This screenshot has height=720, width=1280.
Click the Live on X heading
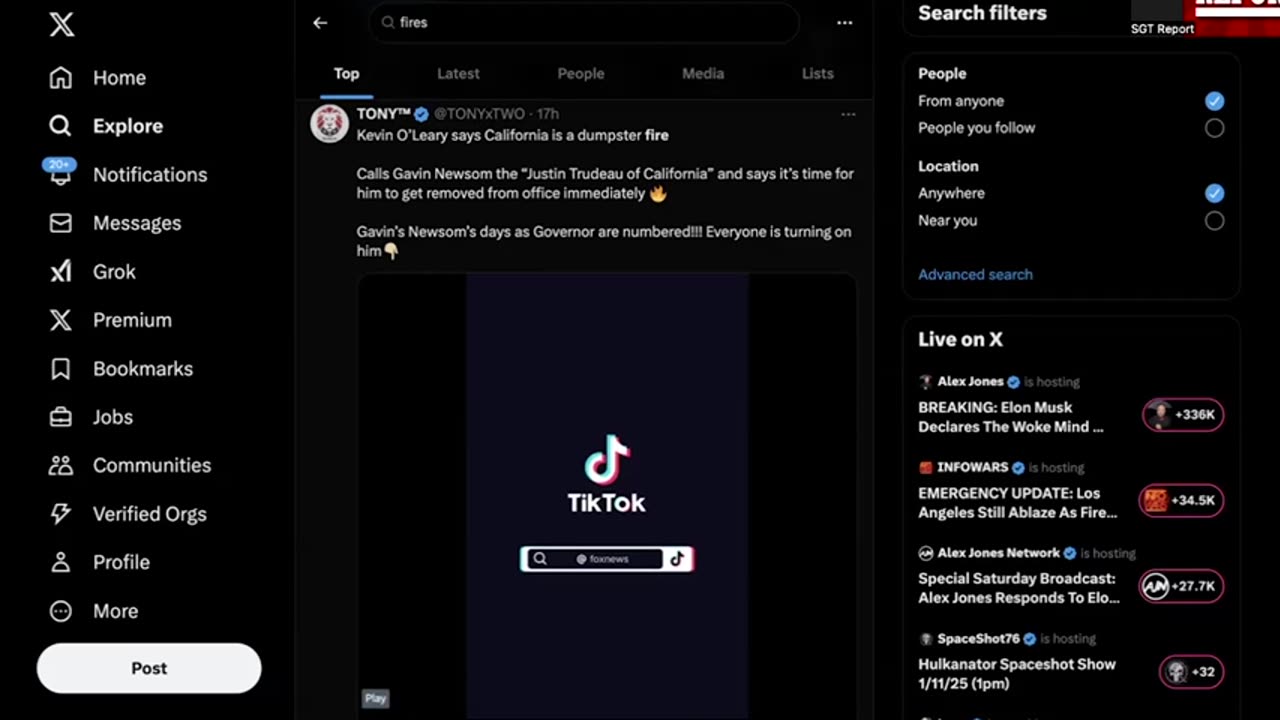click(x=960, y=339)
